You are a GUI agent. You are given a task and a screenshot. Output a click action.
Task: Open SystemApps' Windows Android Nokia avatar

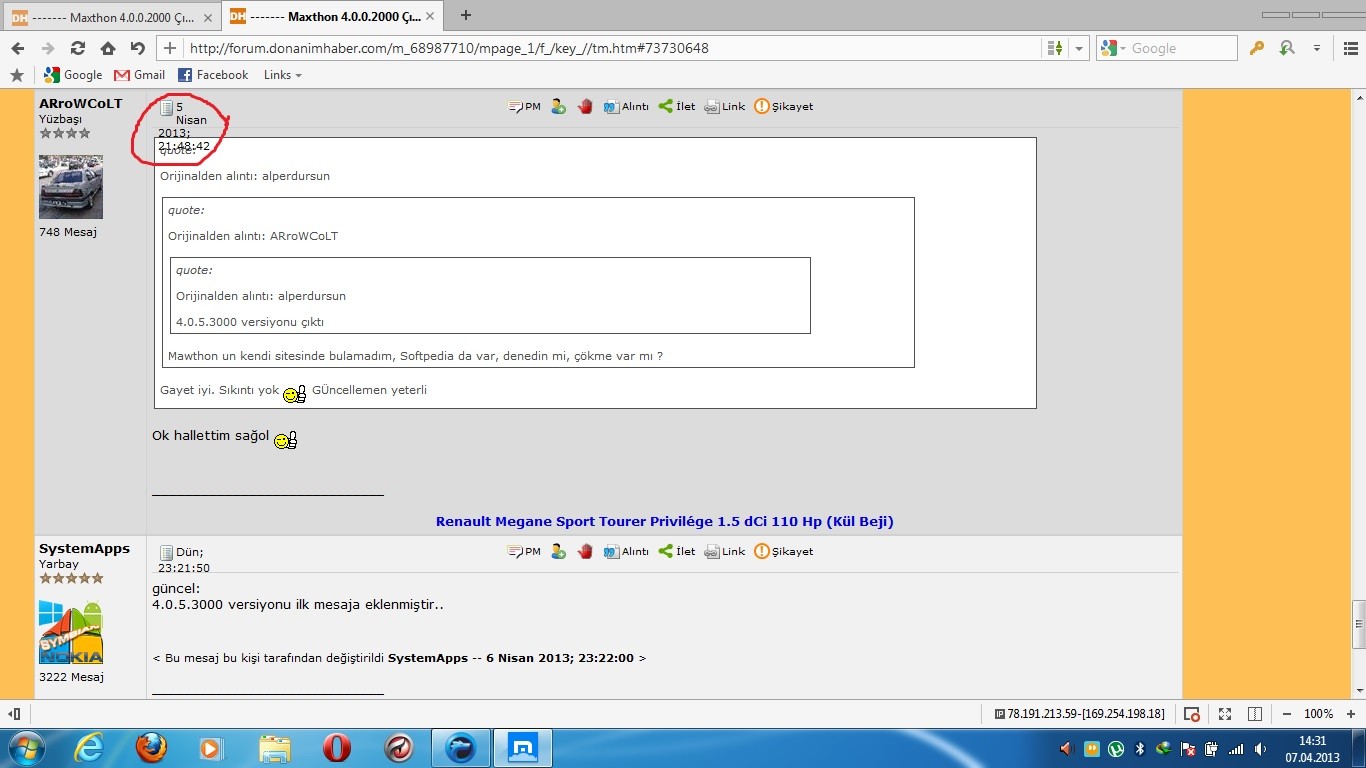(x=71, y=632)
